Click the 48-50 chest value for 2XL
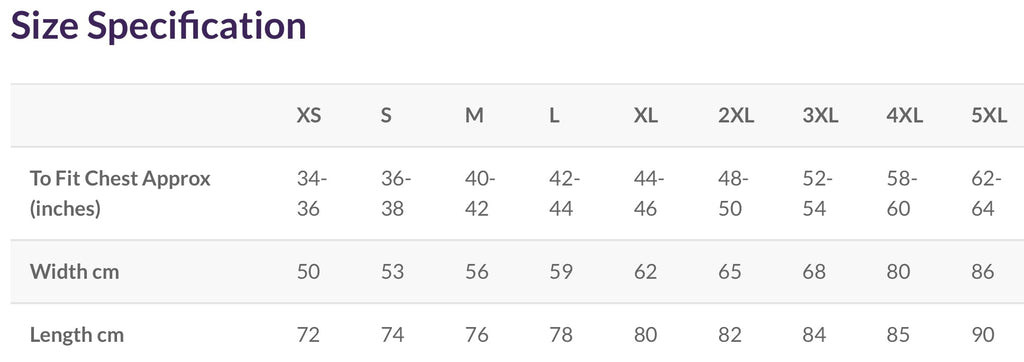 coord(733,193)
